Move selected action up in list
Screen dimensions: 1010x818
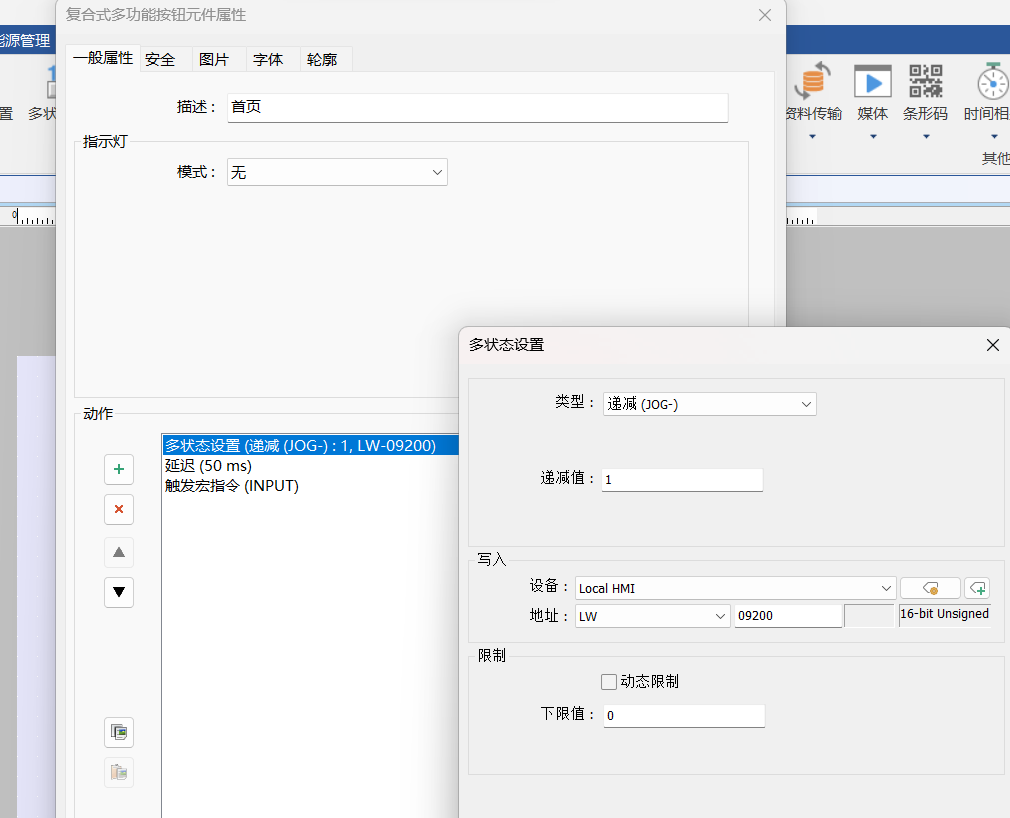click(x=119, y=552)
